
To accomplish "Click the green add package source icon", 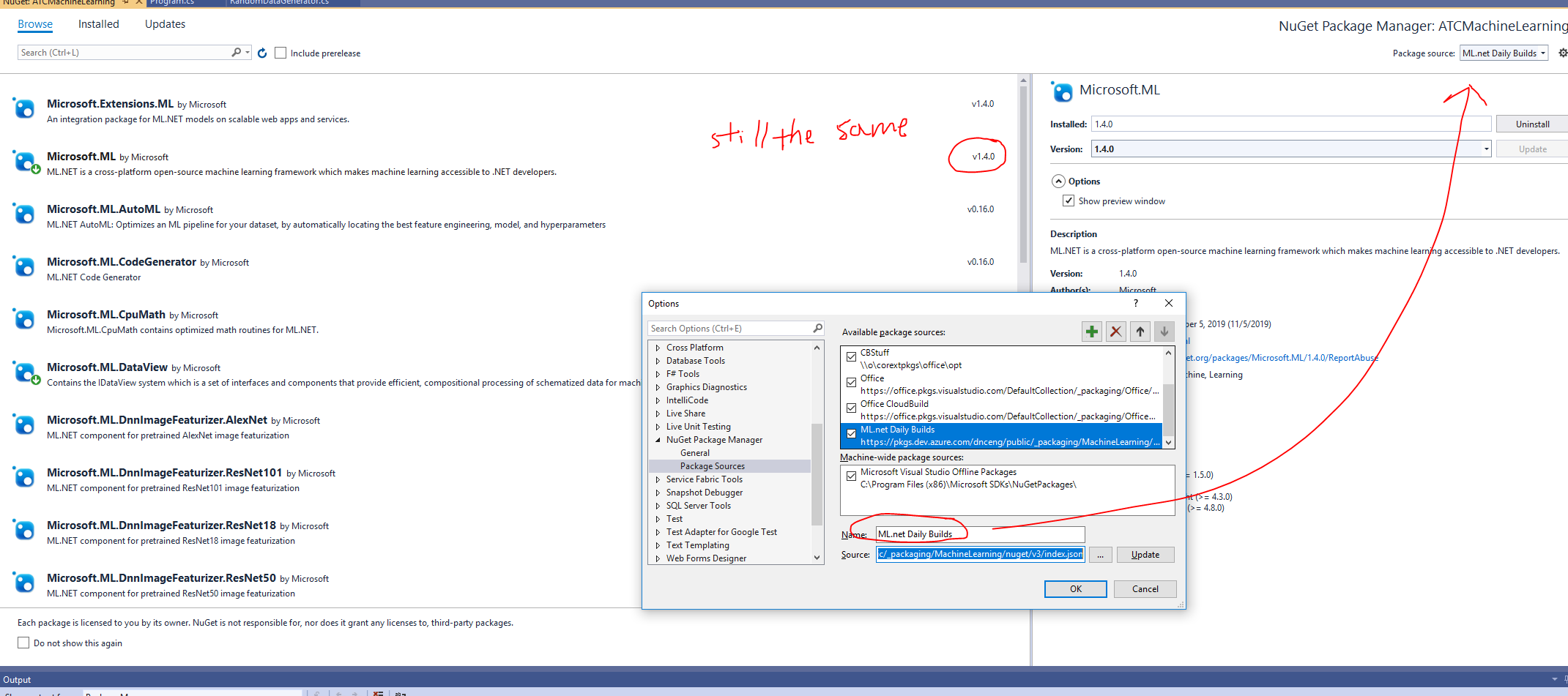I will point(1091,332).
